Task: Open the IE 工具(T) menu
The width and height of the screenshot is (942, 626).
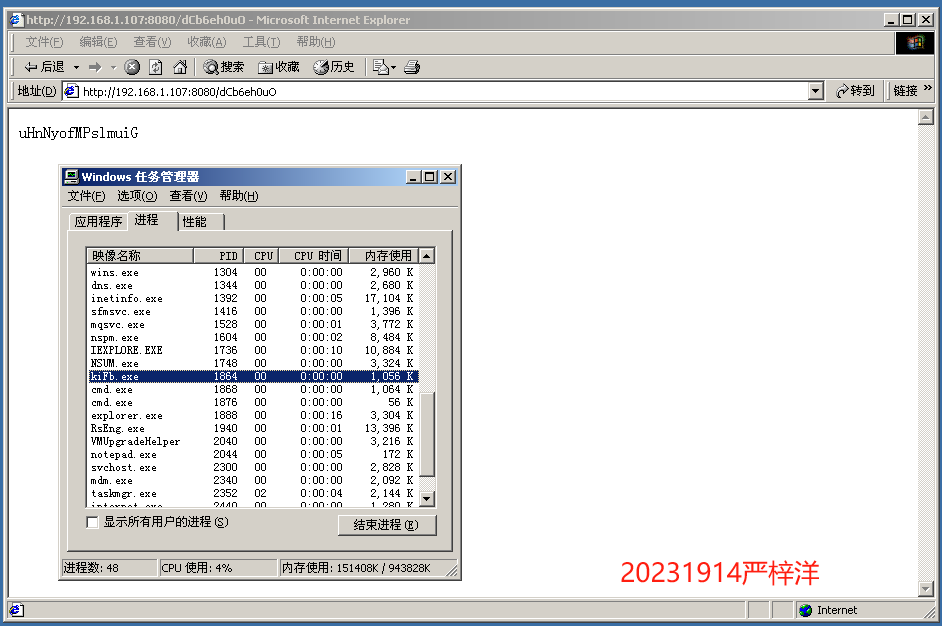Action: [261, 42]
